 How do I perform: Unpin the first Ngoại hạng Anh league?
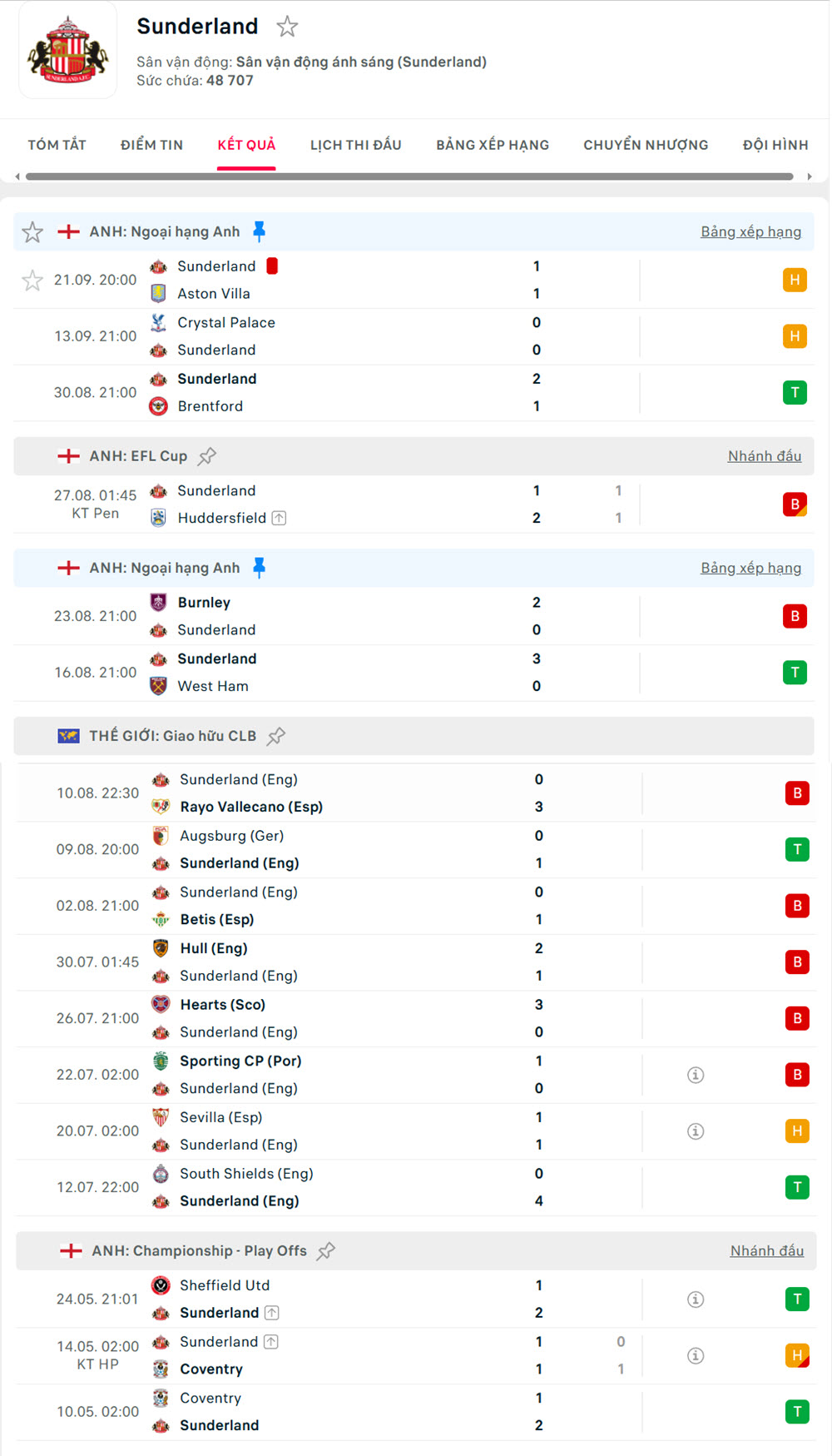tap(259, 231)
